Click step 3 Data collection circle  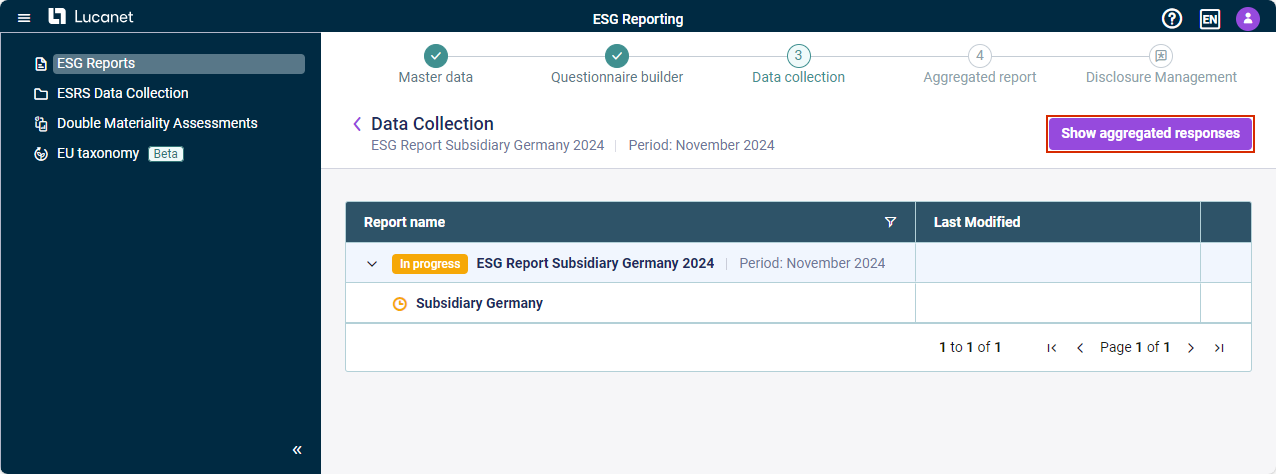[798, 56]
